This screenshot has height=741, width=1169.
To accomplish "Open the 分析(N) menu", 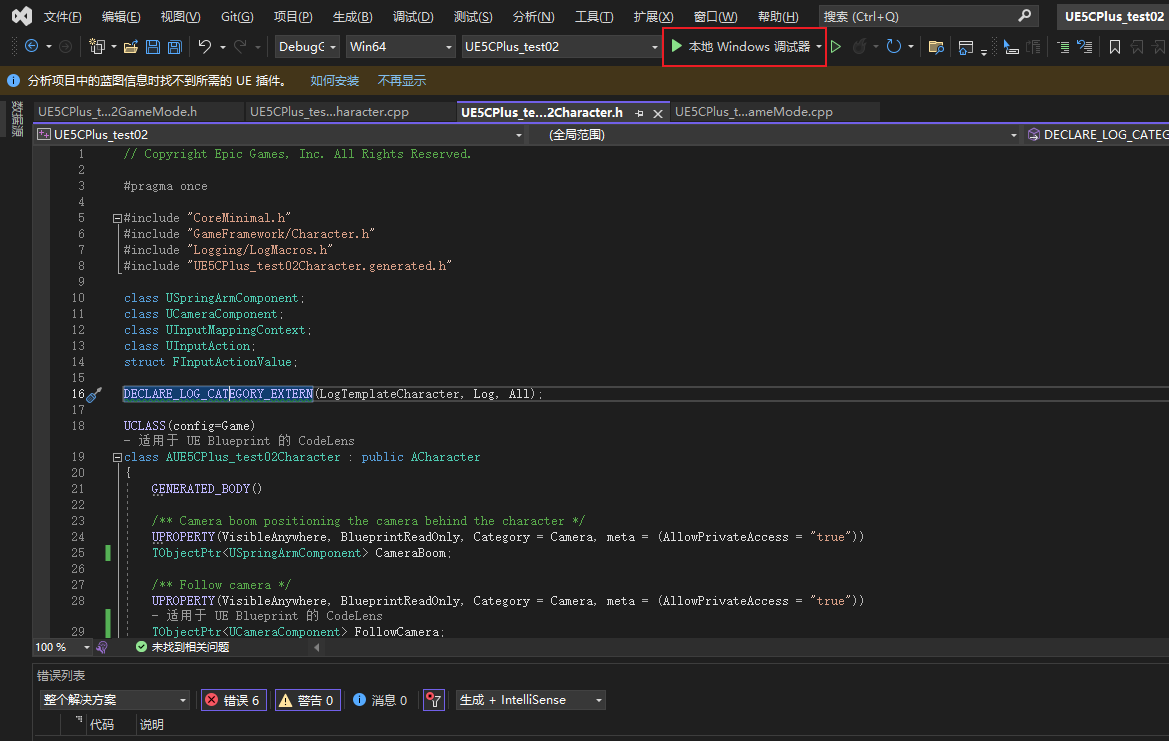I will click(533, 16).
